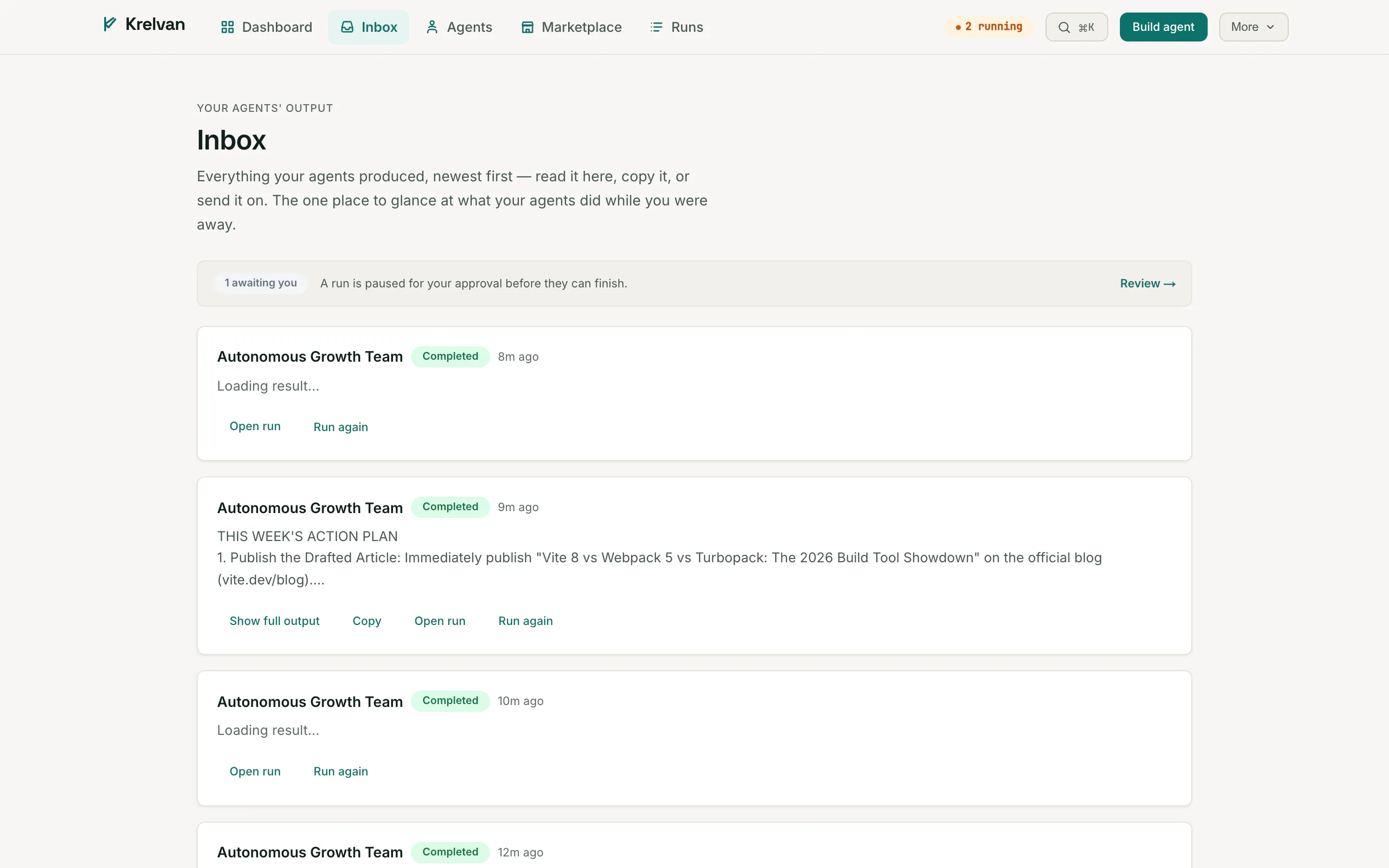
Task: Click 'Loading result...' in 8m ago card
Action: click(x=268, y=386)
